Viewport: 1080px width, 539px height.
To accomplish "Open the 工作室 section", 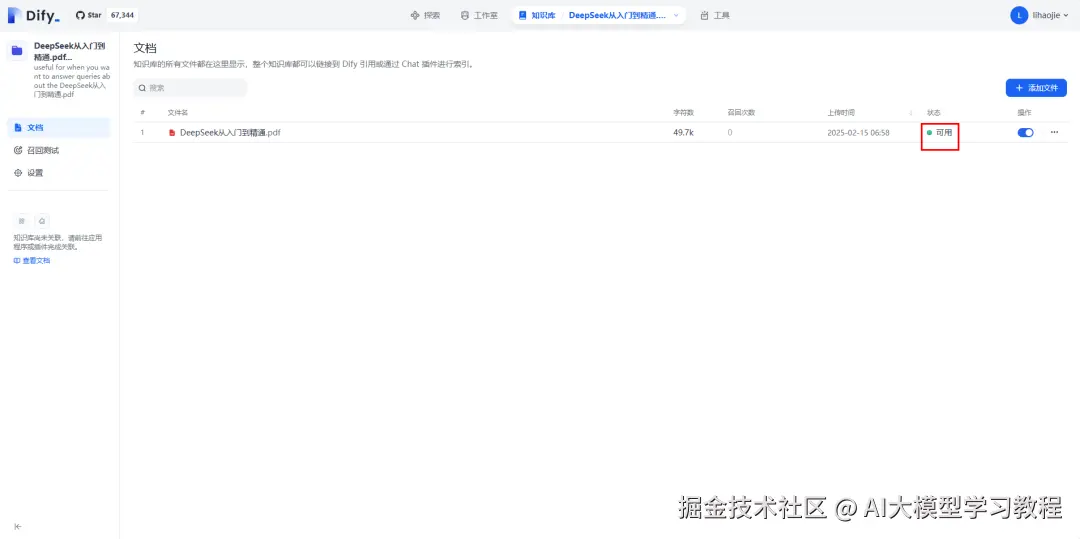I will [479, 15].
